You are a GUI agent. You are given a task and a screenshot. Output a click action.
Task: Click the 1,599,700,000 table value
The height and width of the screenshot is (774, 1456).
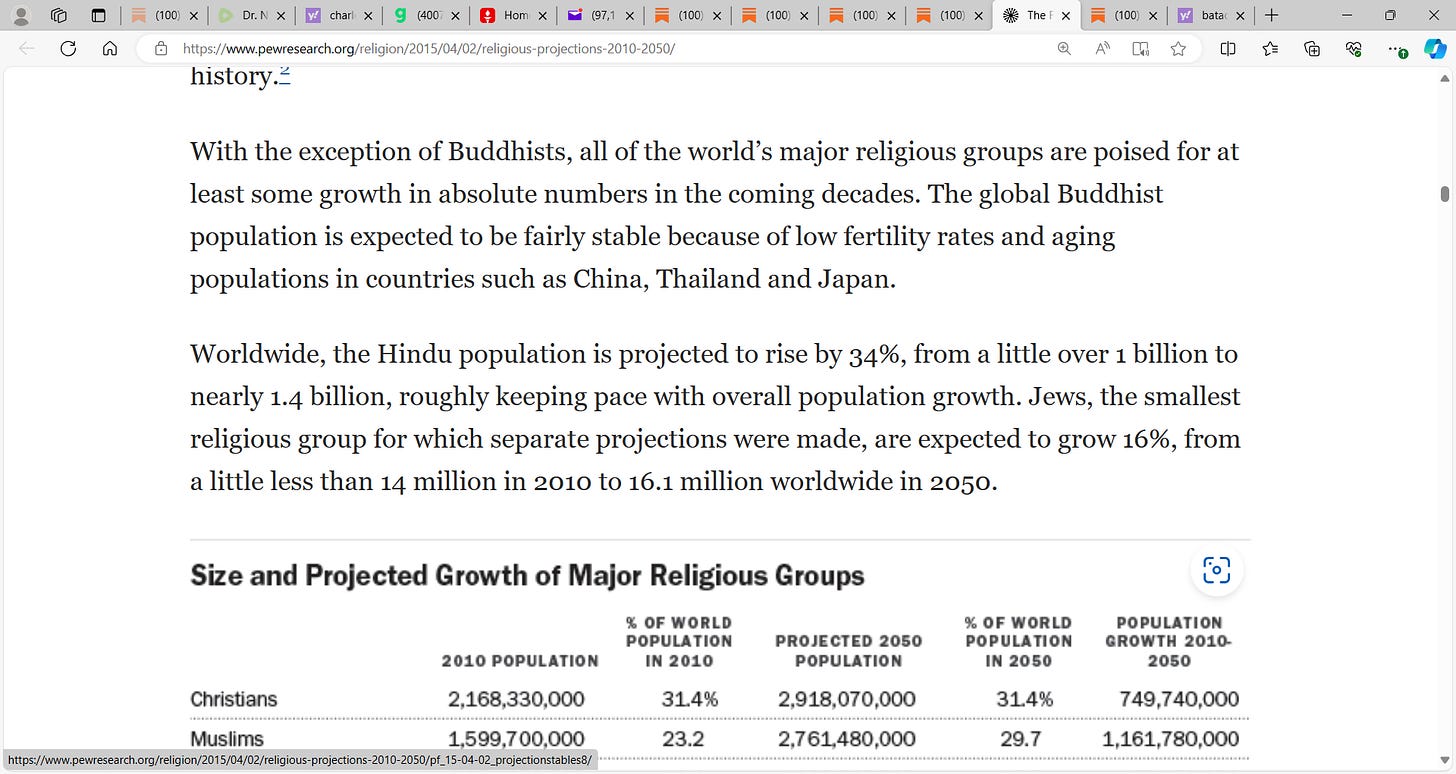516,739
